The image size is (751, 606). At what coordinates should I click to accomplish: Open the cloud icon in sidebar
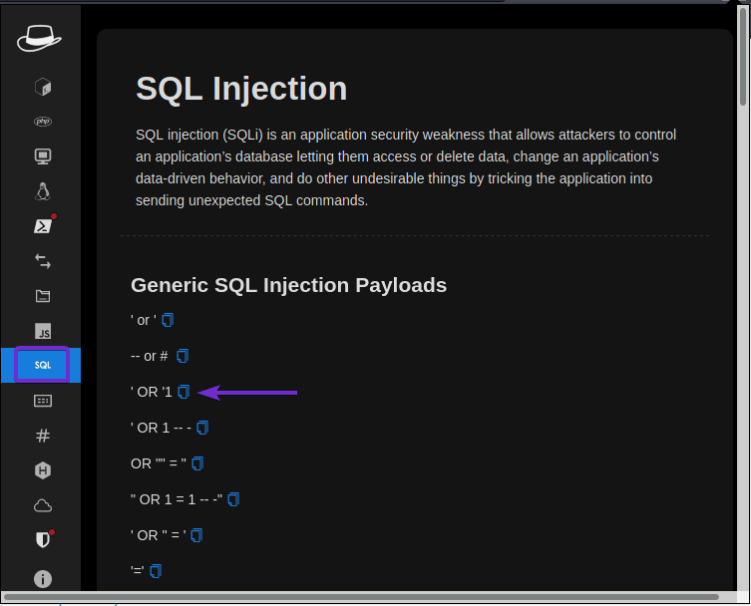click(x=42, y=505)
